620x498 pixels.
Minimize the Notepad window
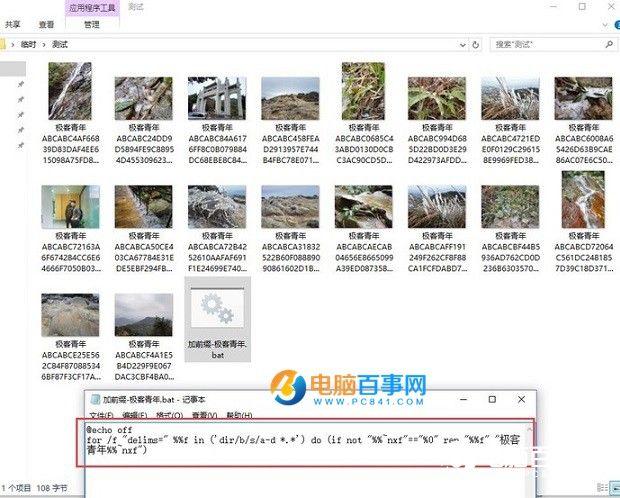(x=463, y=400)
